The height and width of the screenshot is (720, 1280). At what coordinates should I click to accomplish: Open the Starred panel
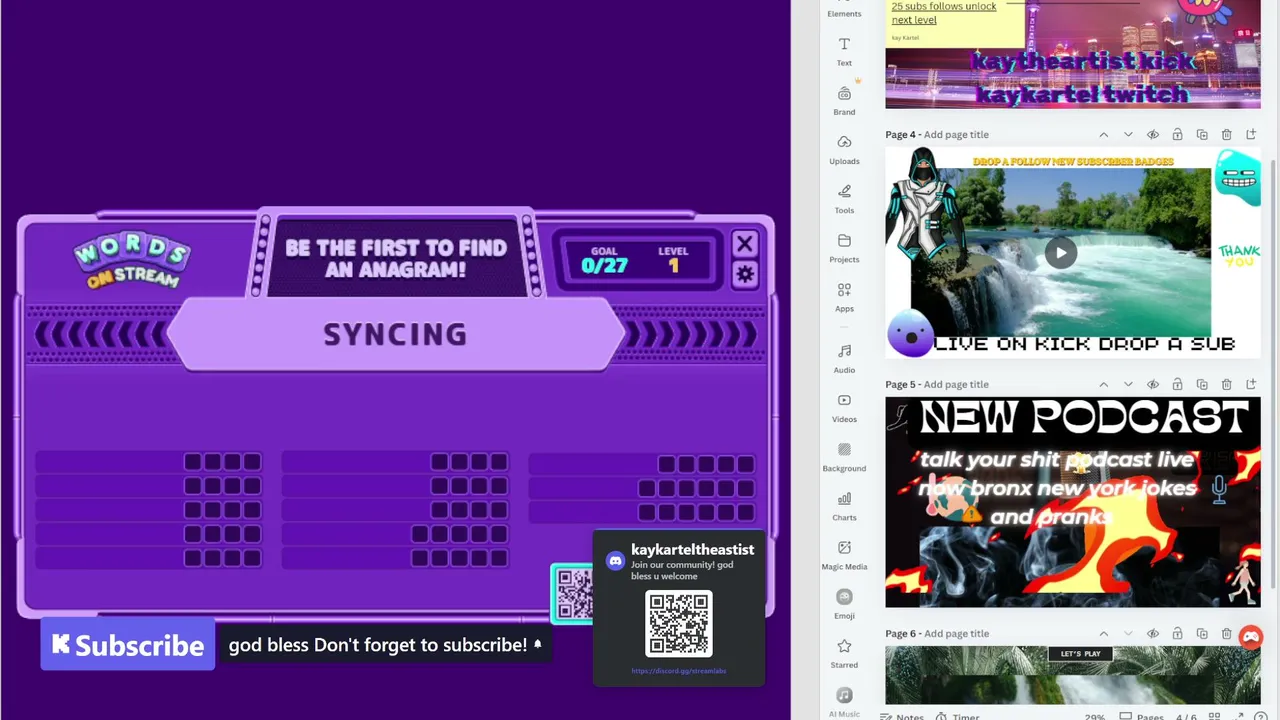844,653
